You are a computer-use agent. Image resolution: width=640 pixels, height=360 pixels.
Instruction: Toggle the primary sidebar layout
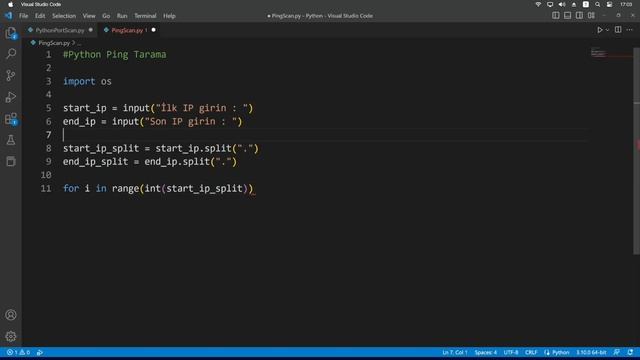(x=556, y=16)
